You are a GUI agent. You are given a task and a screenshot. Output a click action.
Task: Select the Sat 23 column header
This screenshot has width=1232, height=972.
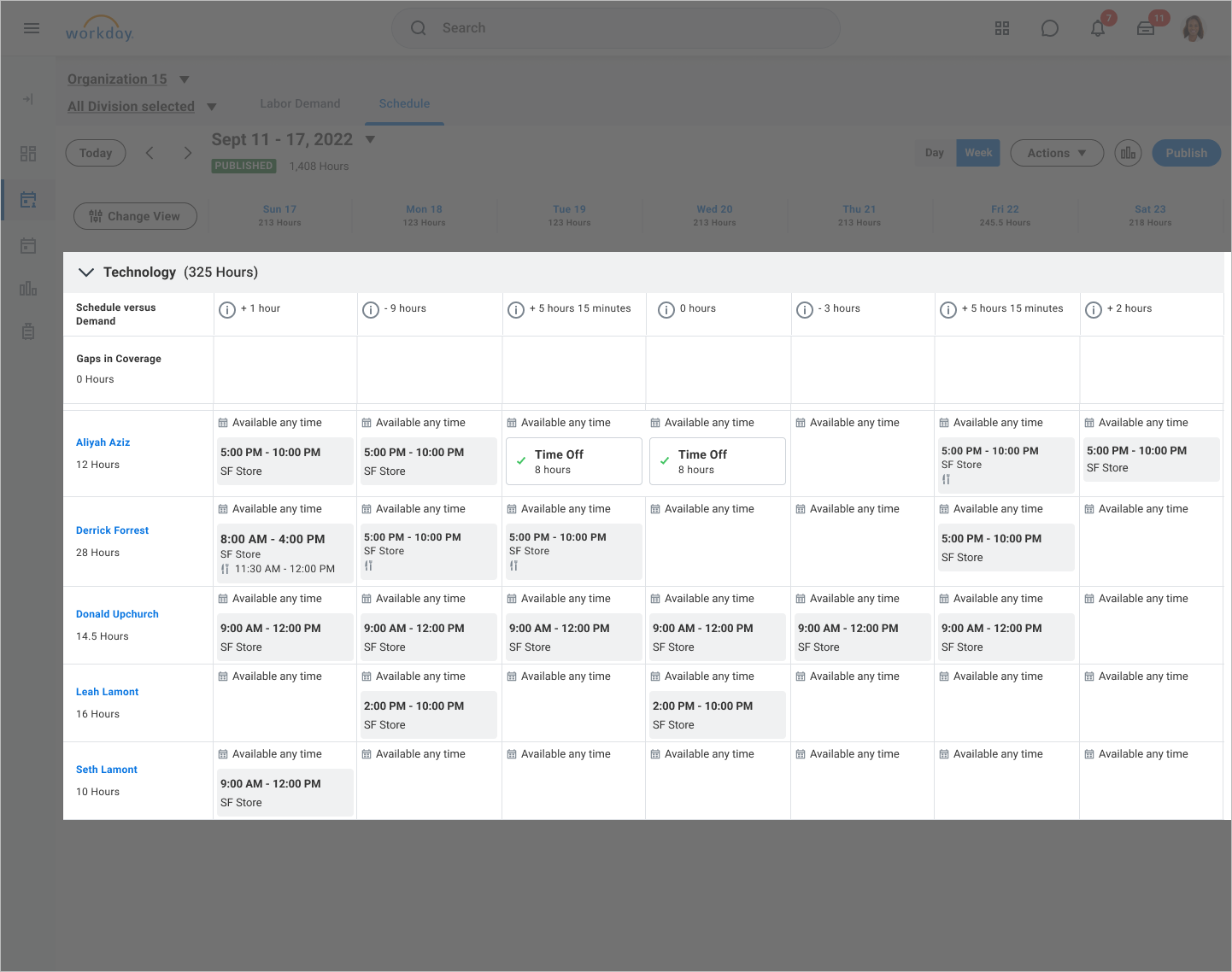(x=1150, y=215)
